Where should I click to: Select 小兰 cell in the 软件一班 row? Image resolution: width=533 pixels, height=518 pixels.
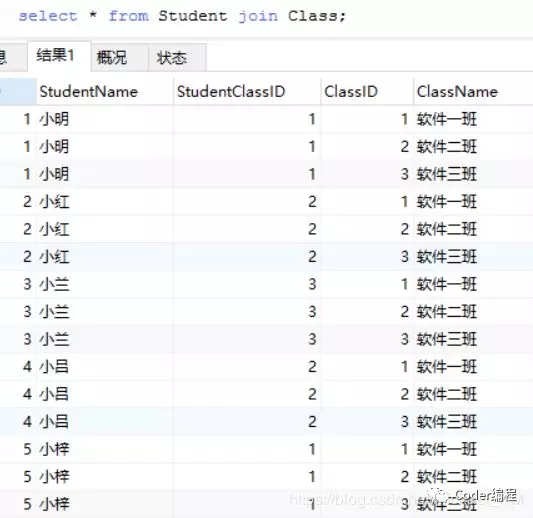105,284
